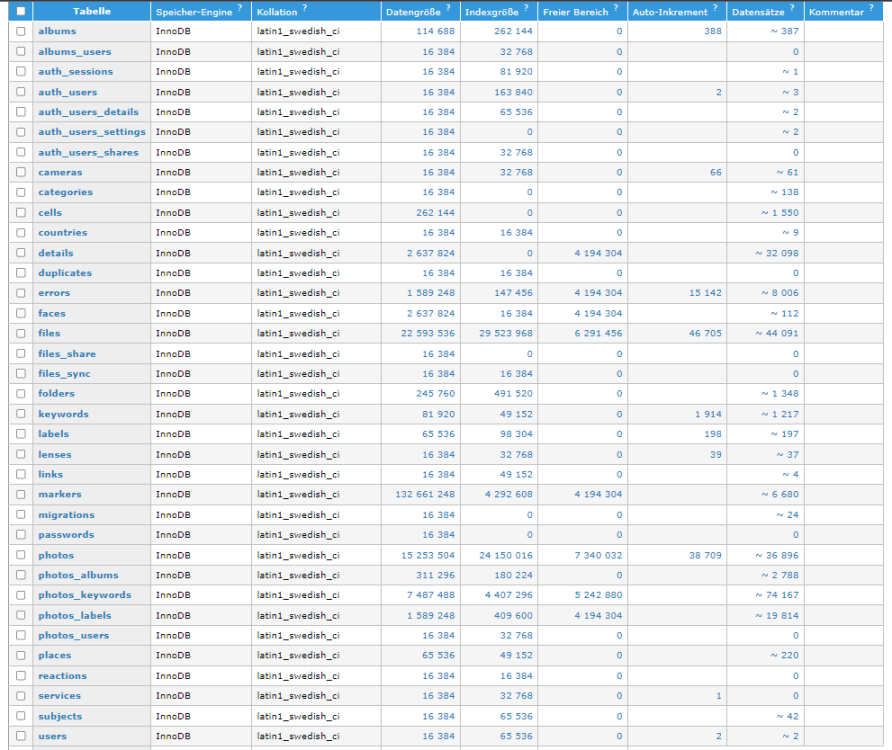This screenshot has height=750, width=892.
Task: Sort by Freier Bereich column header
Action: (x=576, y=12)
